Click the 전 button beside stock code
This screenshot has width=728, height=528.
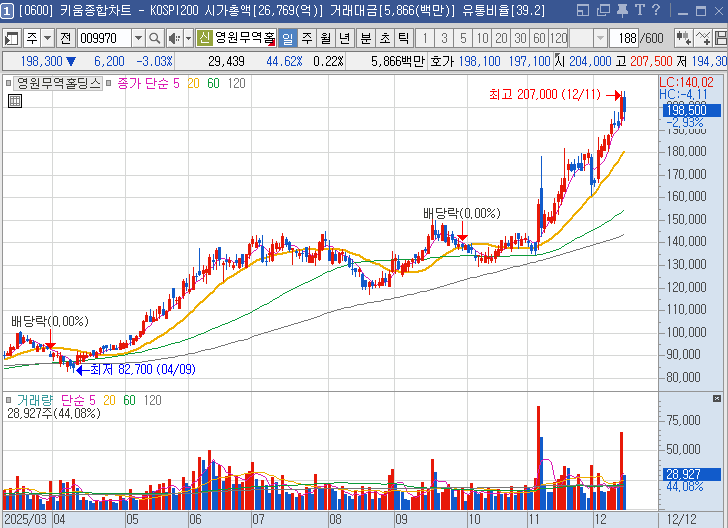[65, 38]
